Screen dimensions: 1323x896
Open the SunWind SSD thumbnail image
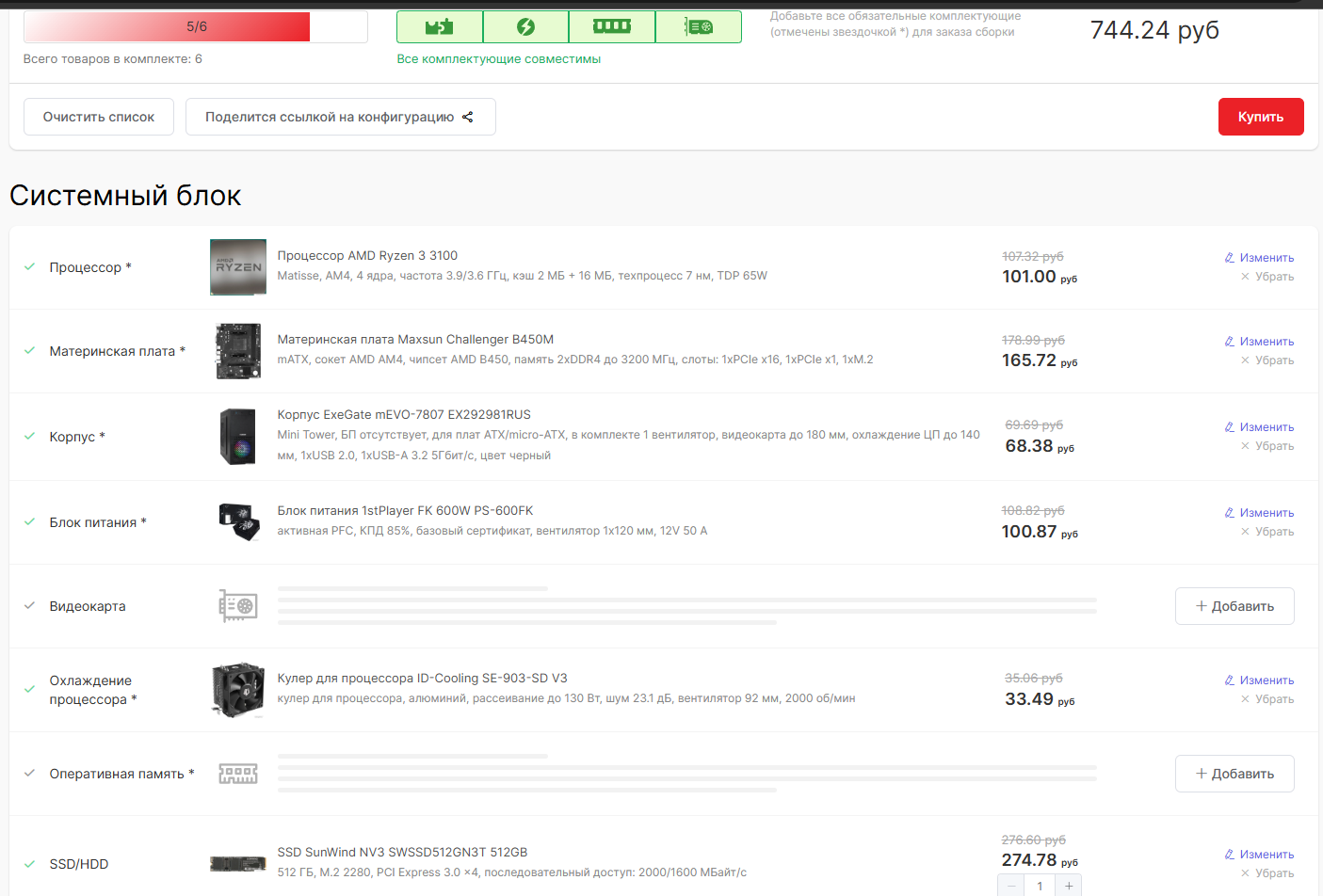[x=238, y=864]
